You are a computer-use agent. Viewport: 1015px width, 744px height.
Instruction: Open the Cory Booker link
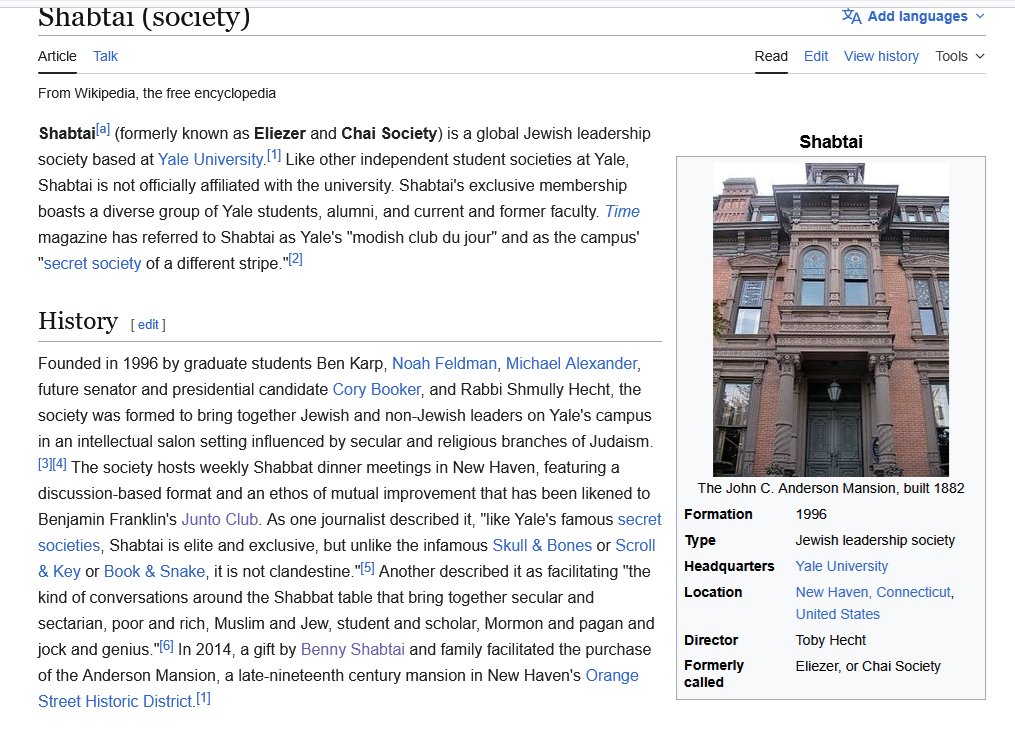377,389
